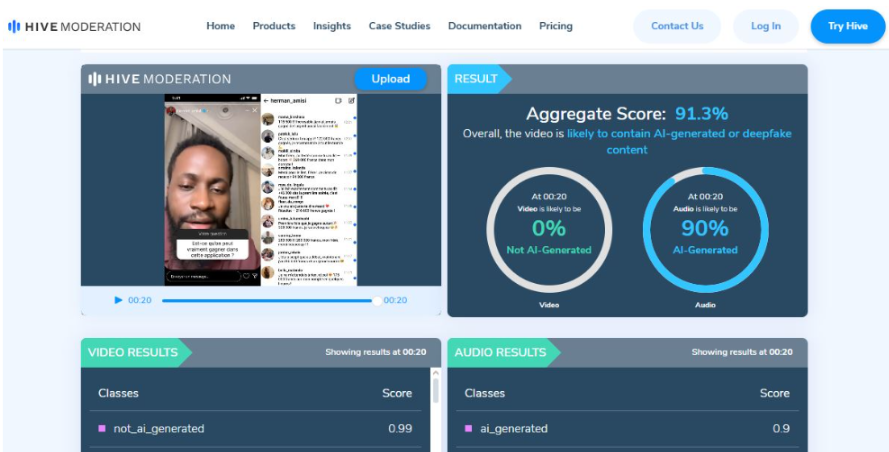The height and width of the screenshot is (452, 889).
Task: Click the Upload button
Action: 390,79
